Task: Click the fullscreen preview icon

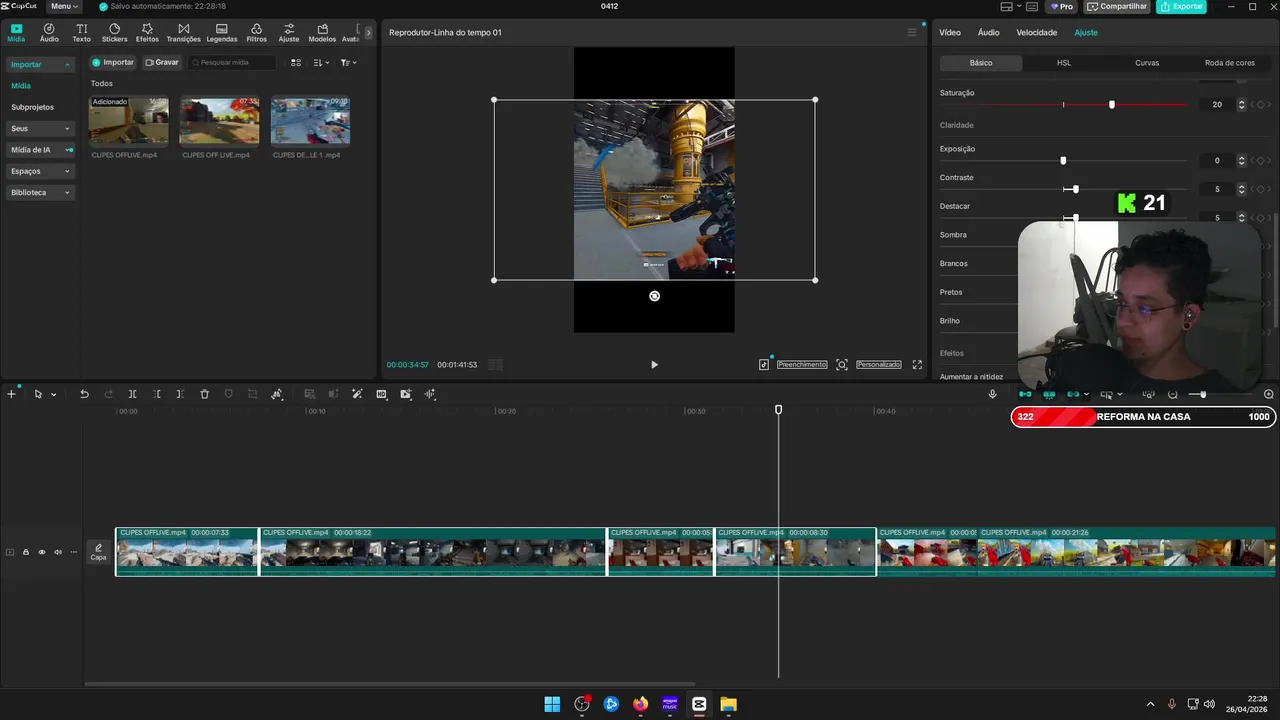Action: coord(917,365)
